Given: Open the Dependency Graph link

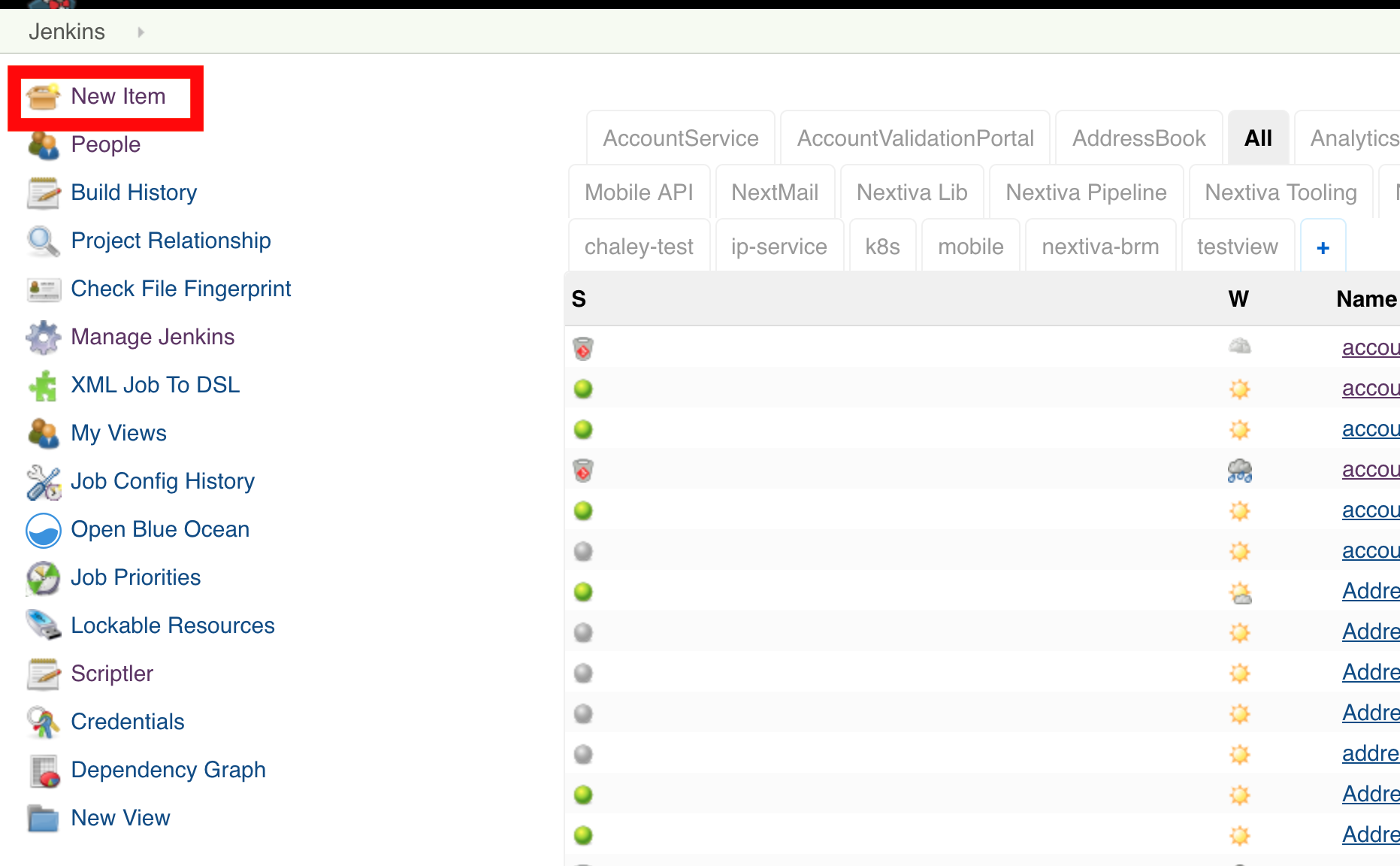Looking at the screenshot, I should point(168,770).
